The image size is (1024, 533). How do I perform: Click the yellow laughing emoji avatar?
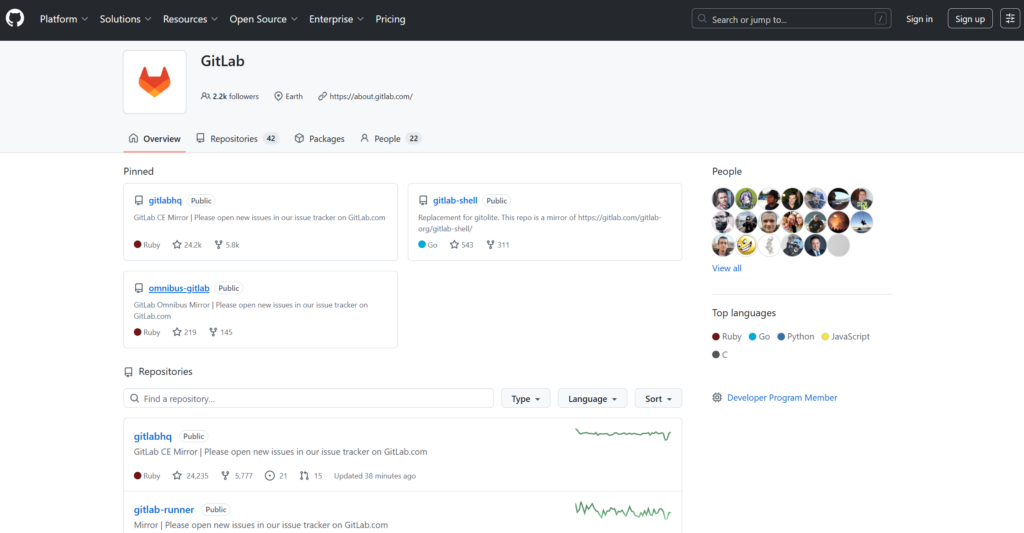pyautogui.click(x=746, y=246)
